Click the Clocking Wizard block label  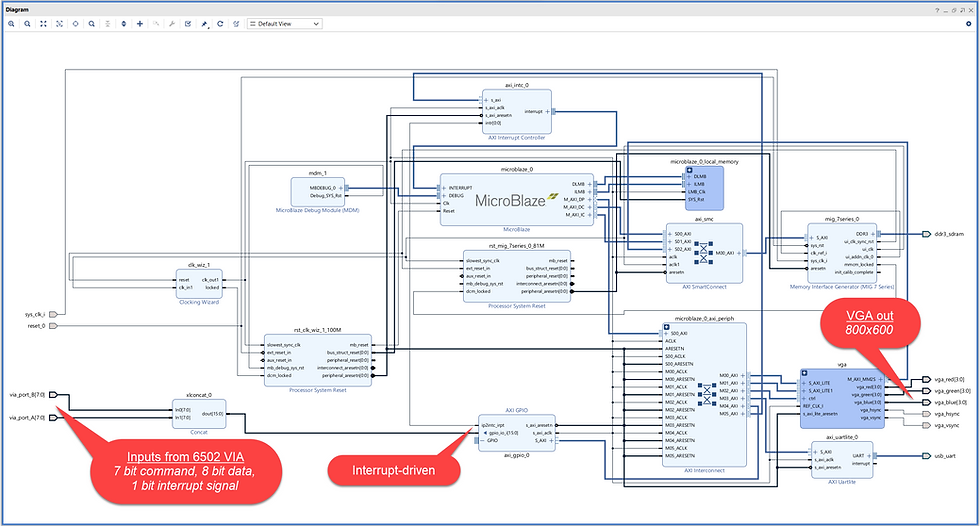click(199, 302)
